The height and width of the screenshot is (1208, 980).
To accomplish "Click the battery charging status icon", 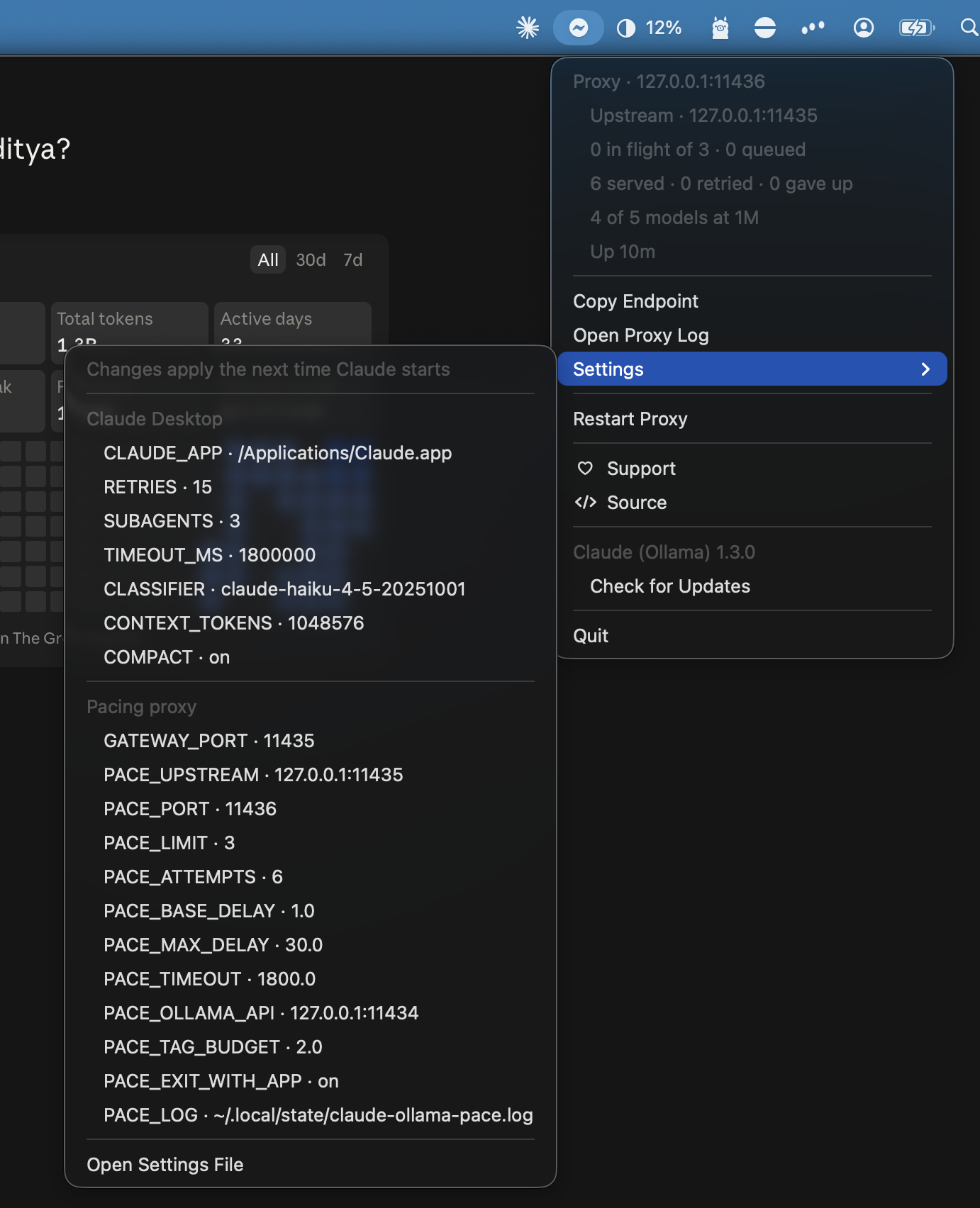I will tap(917, 28).
